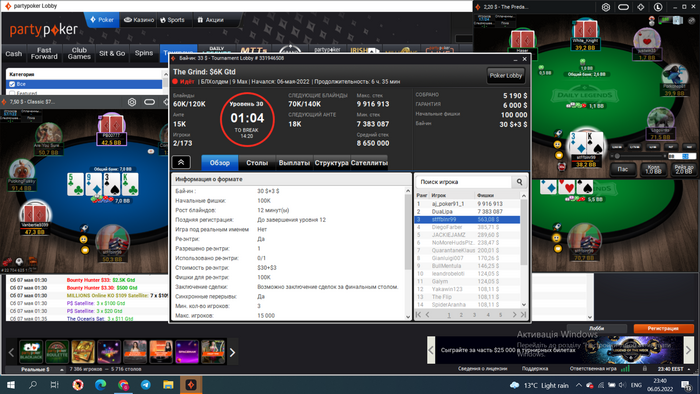Open emoji smiley at Classic $7 table
Viewport: 700px width, 394px height.
pyautogui.click(x=83, y=240)
